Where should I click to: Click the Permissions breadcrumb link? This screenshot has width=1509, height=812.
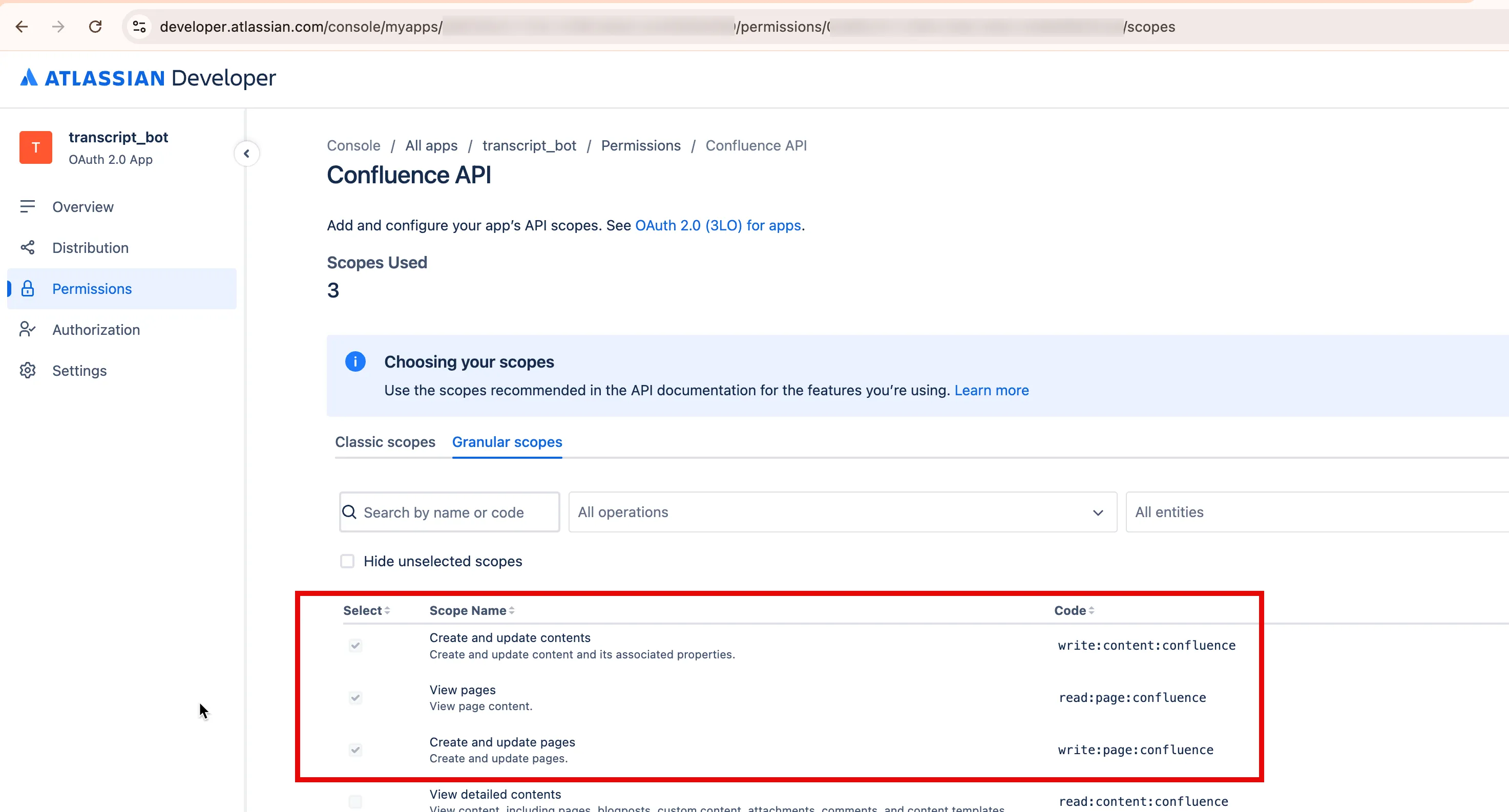point(641,146)
